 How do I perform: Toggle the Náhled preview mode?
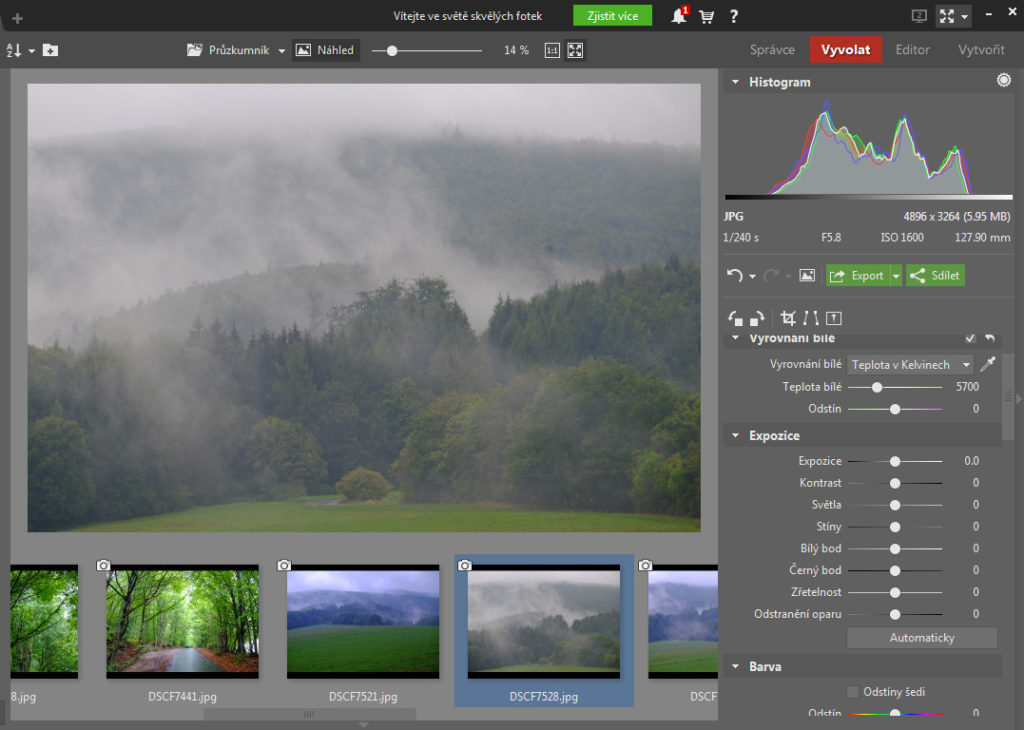(326, 50)
